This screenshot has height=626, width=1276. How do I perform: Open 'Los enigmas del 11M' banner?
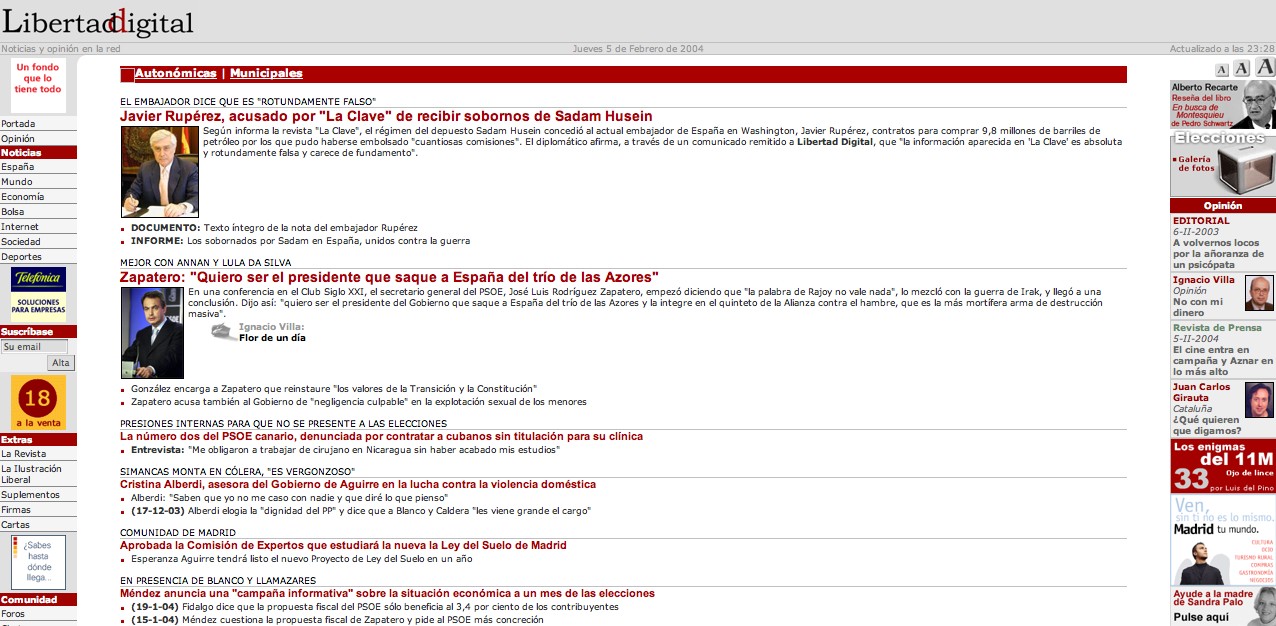[x=1223, y=467]
